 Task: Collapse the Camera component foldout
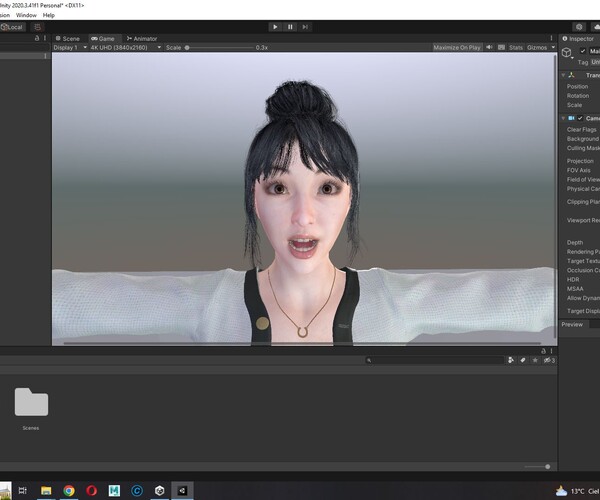(563, 118)
